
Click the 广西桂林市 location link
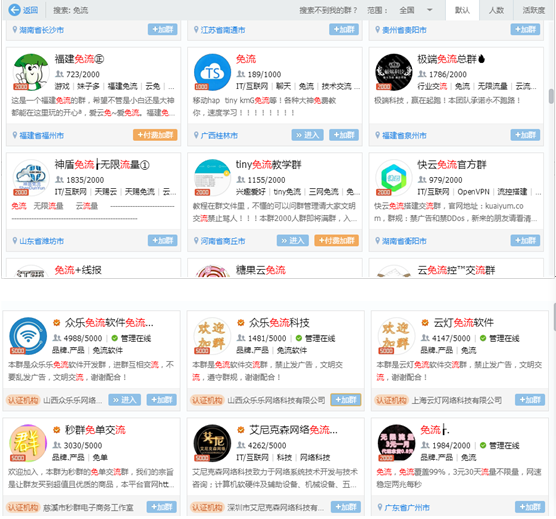pyautogui.click(x=219, y=135)
